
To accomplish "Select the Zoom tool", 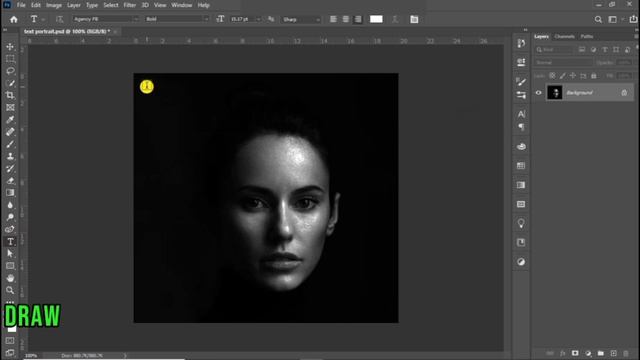I will point(10,290).
